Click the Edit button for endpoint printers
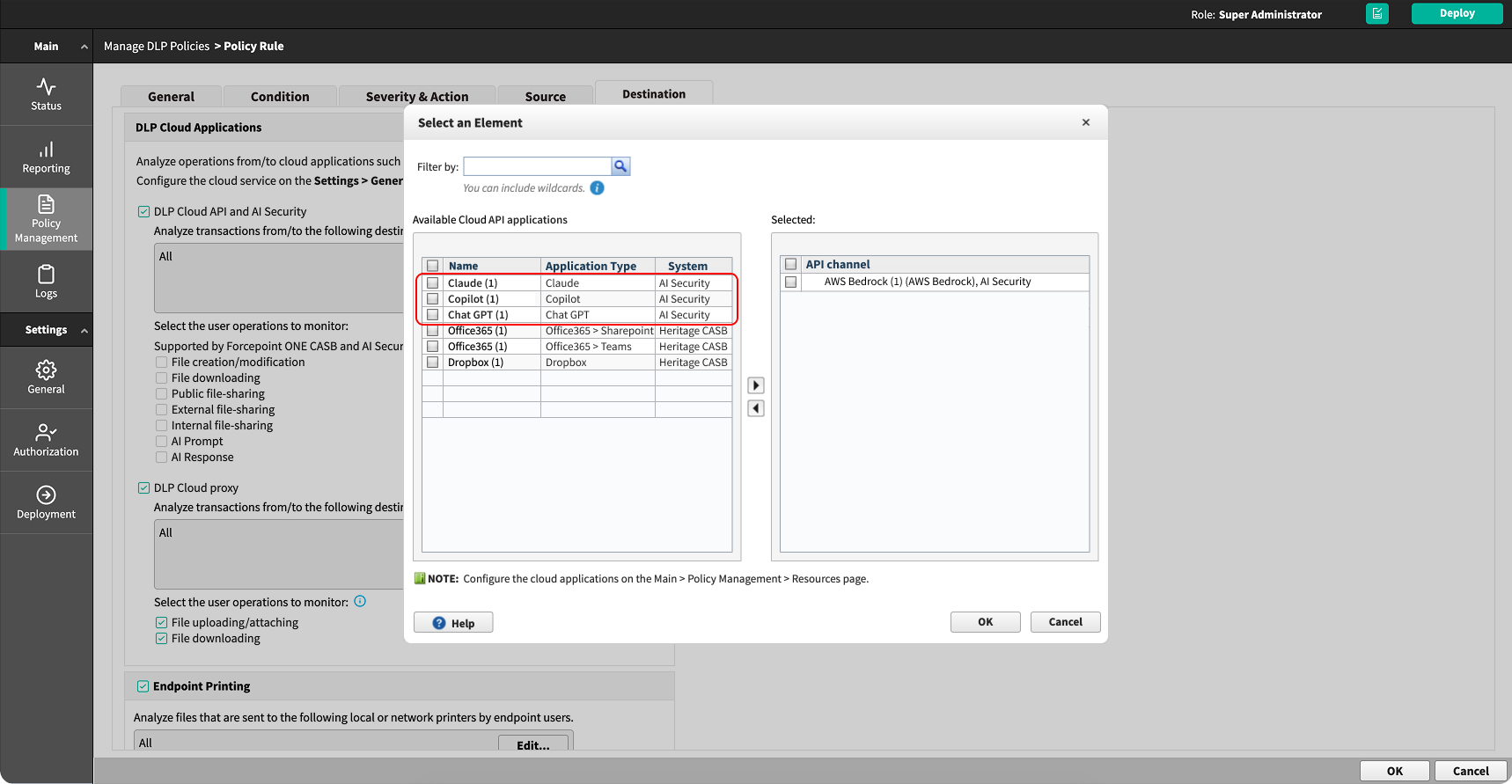This screenshot has height=784, width=1512. (533, 744)
